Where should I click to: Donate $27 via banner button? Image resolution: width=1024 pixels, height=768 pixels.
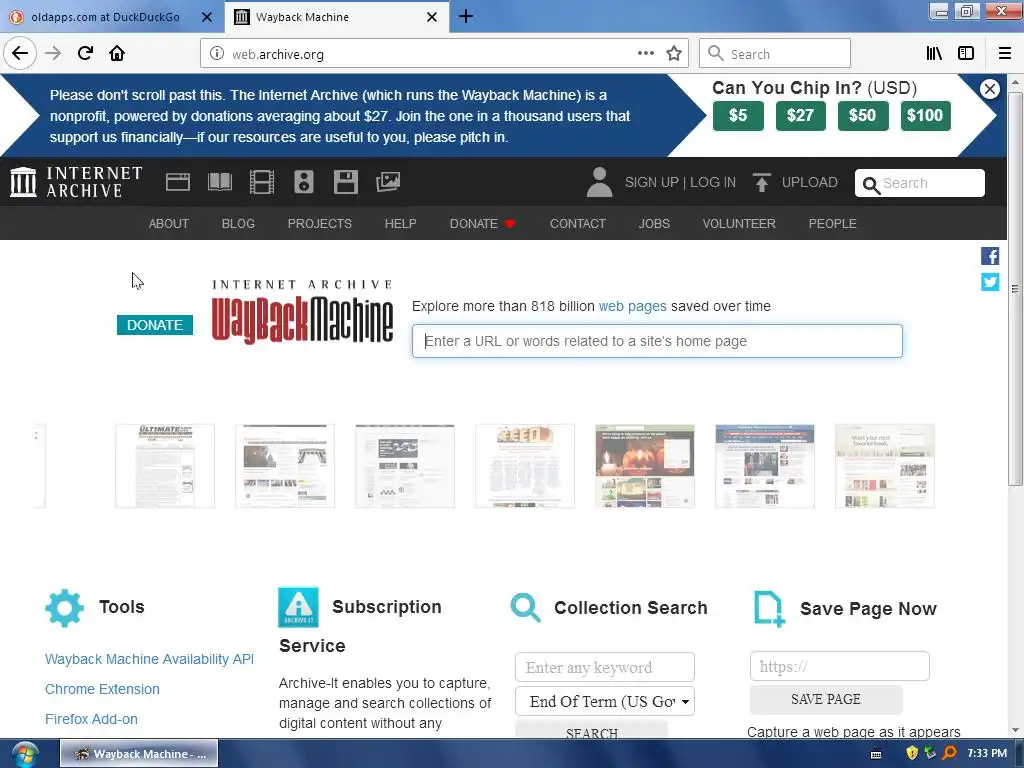coord(800,116)
